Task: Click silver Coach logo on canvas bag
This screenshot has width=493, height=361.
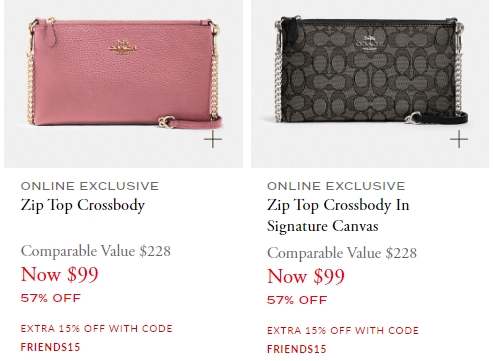Action: coord(369,43)
